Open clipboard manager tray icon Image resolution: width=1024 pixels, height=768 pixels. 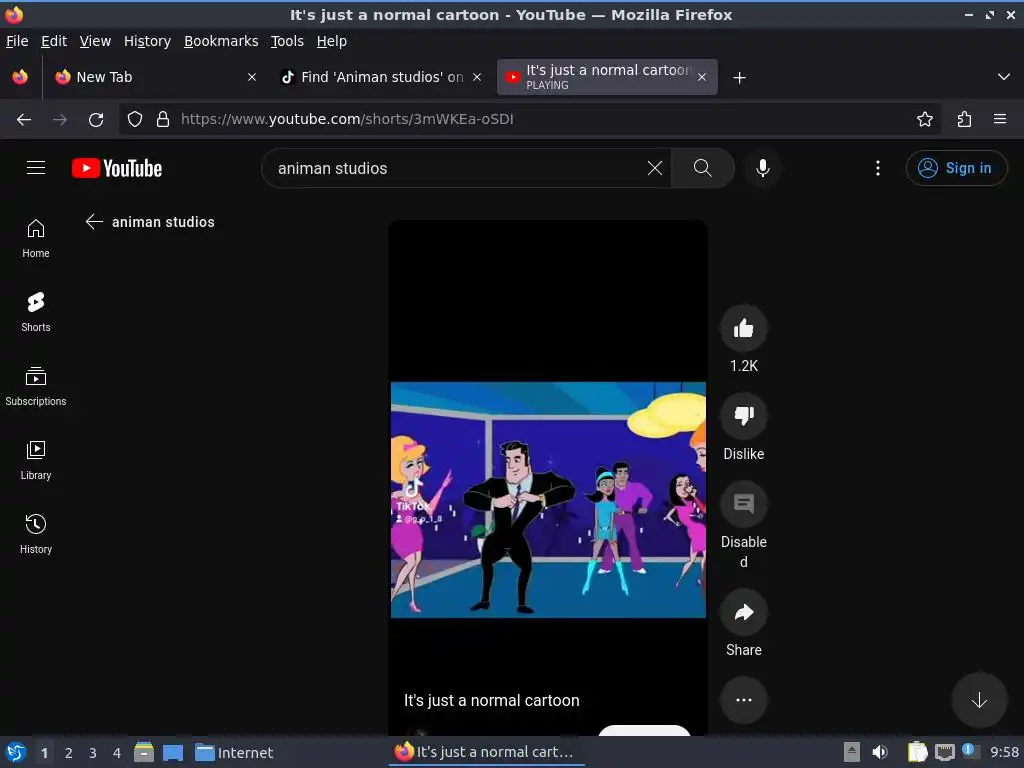[x=917, y=752]
